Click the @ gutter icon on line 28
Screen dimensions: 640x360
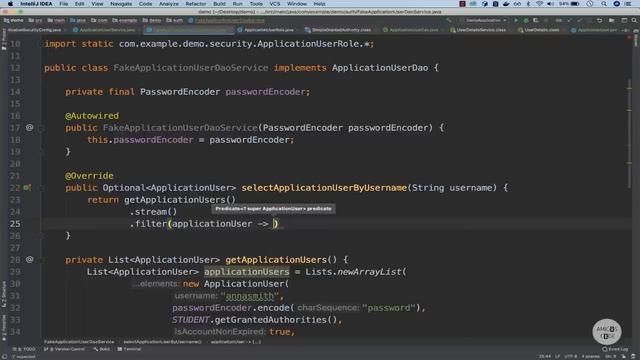[29, 260]
